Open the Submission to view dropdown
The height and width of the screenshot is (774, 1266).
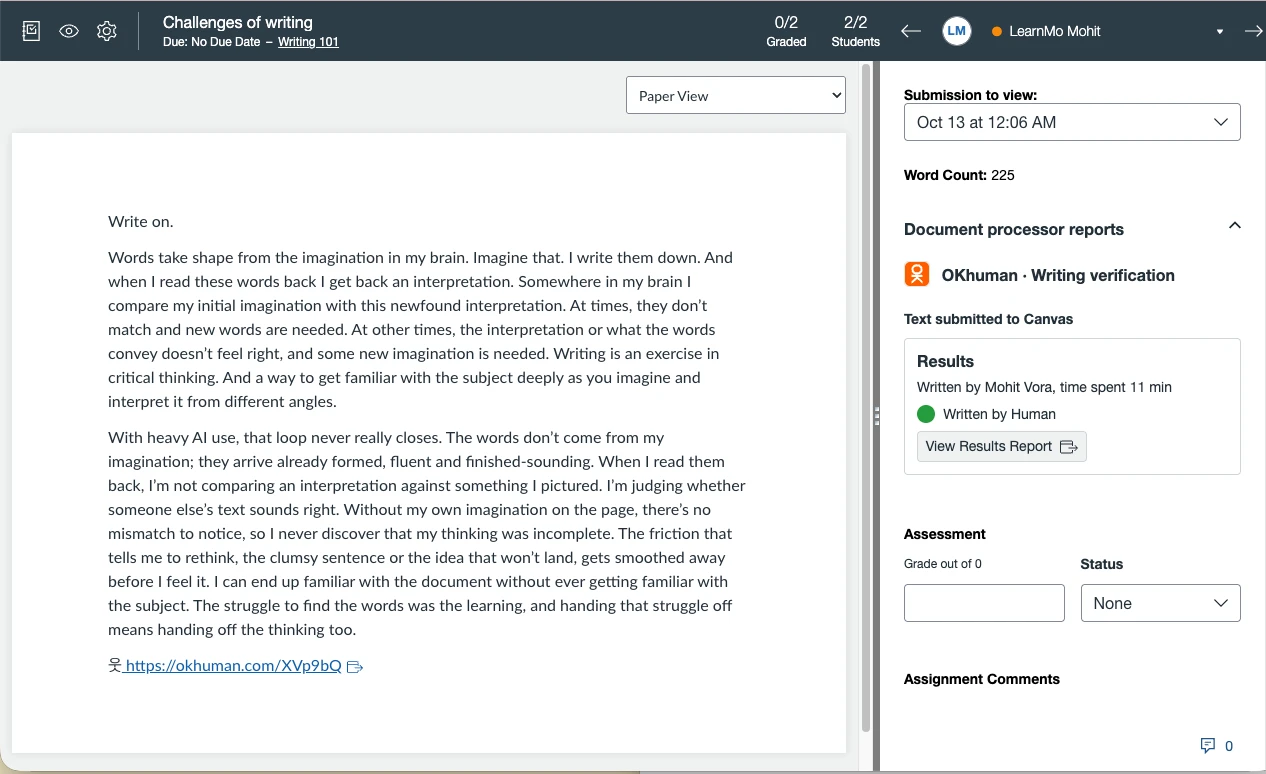point(1072,122)
